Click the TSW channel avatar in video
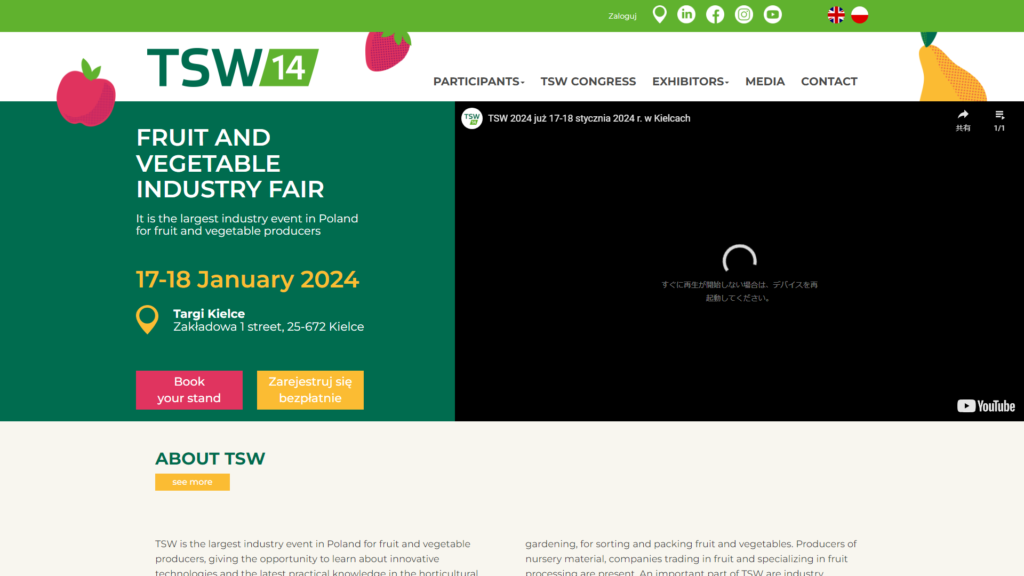The image size is (1024, 576). pyautogui.click(x=472, y=118)
